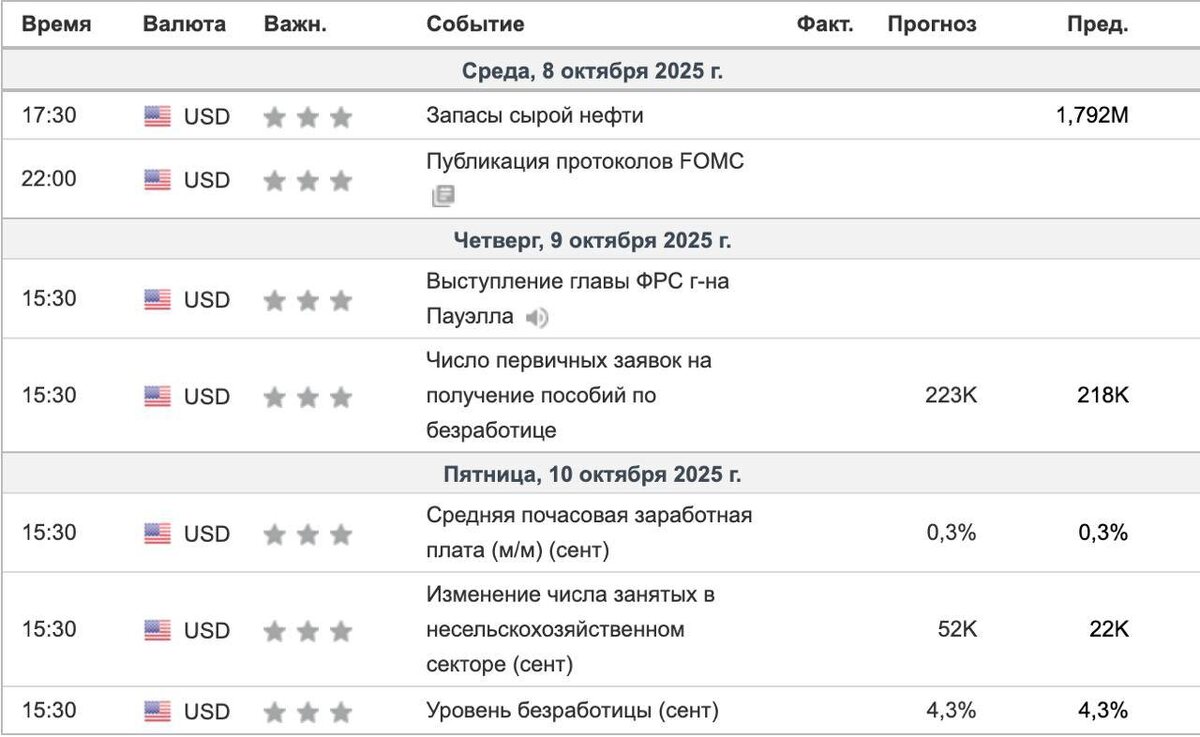1200x737 pixels.
Task: Click the US flag in the 17:30 crude oil row
Action: pyautogui.click(x=157, y=117)
